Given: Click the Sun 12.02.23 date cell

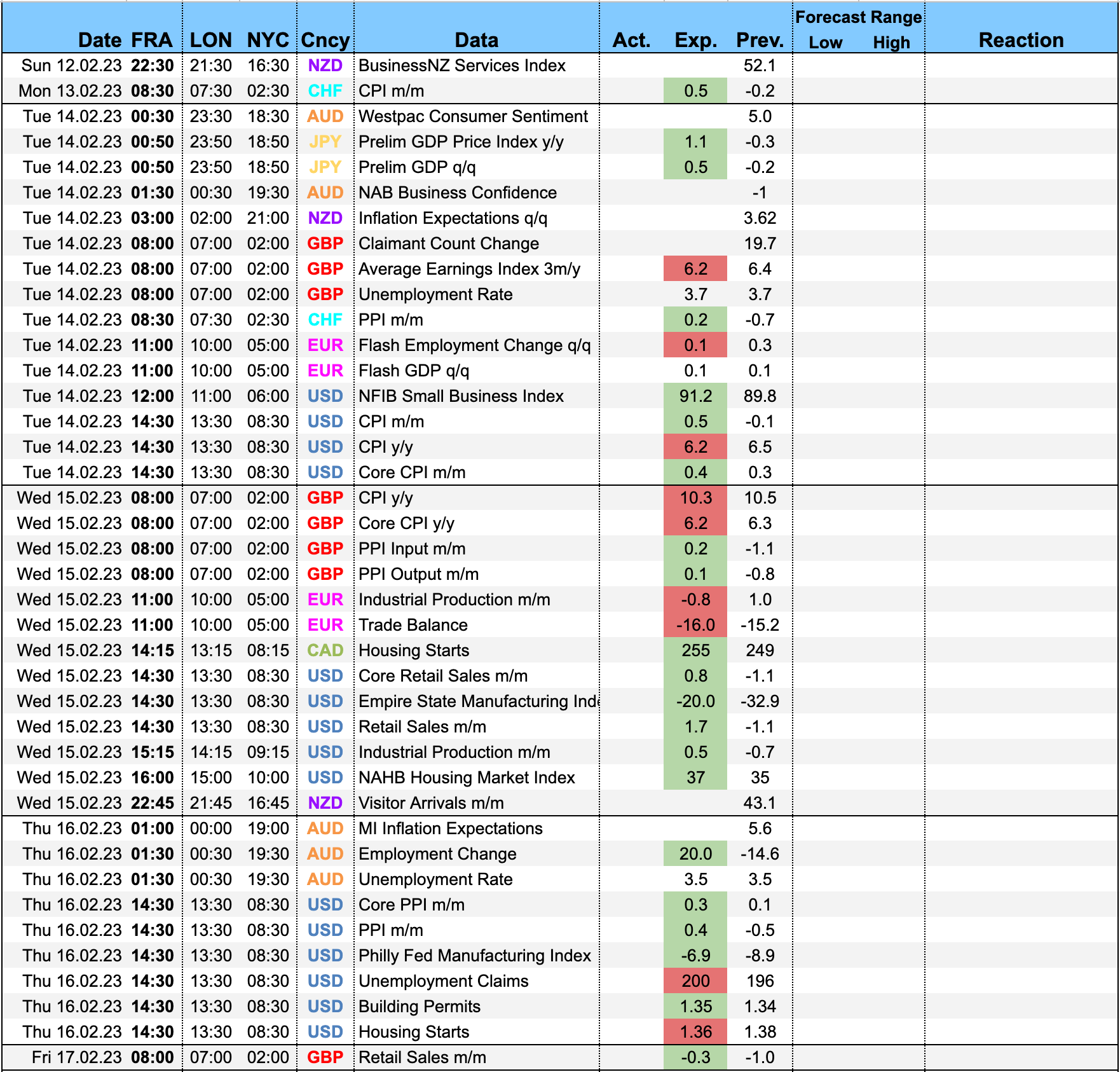Looking at the screenshot, I should (x=71, y=65).
